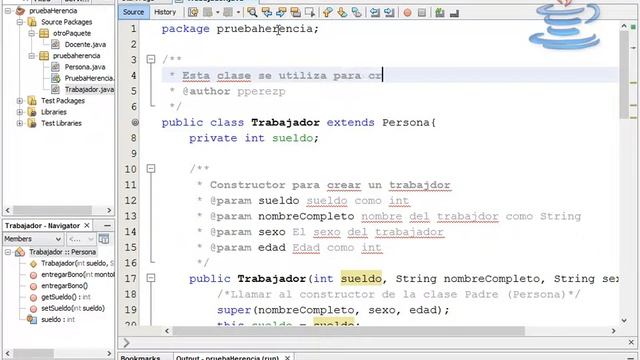Click the word Trabajador in class declaration
The height and width of the screenshot is (360, 640).
[285, 122]
